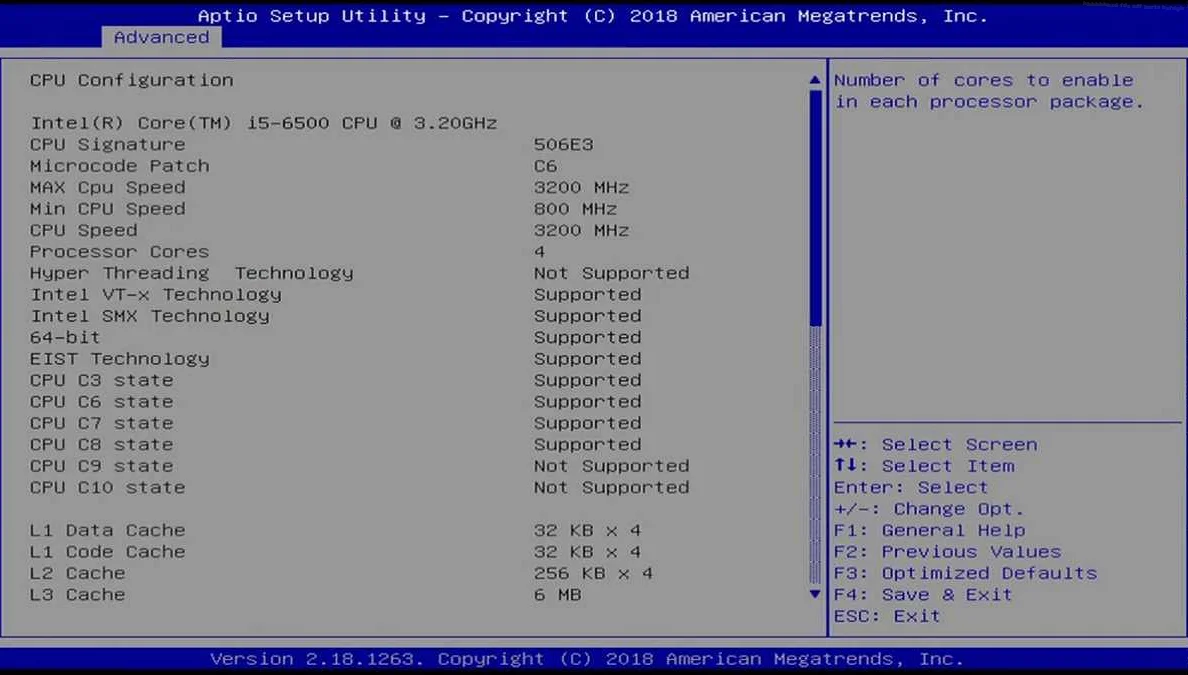This screenshot has height=675, width=1188.
Task: Click the scrollbar down arrow
Action: click(x=814, y=594)
